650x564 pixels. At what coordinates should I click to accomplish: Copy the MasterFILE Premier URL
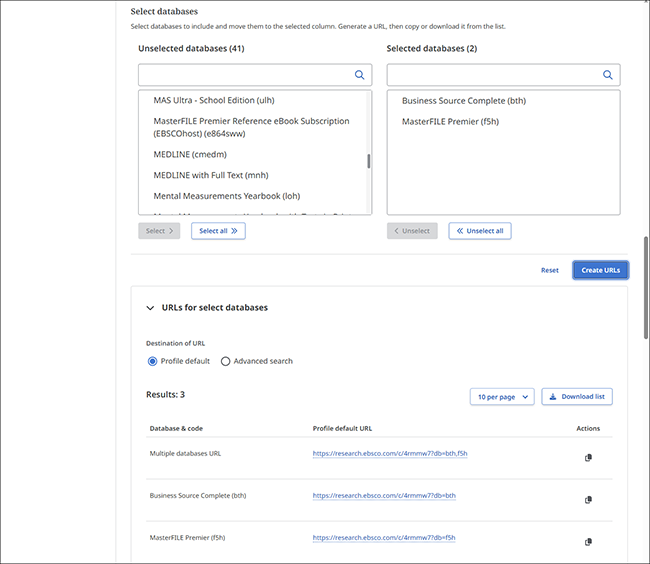pos(588,542)
